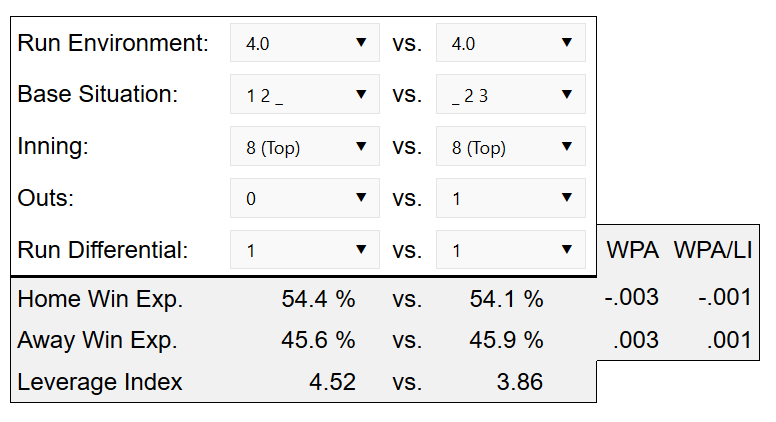Screen dimensions: 776x422
Task: Expand the first scenario Run Differential dropdown
Action: coord(304,250)
